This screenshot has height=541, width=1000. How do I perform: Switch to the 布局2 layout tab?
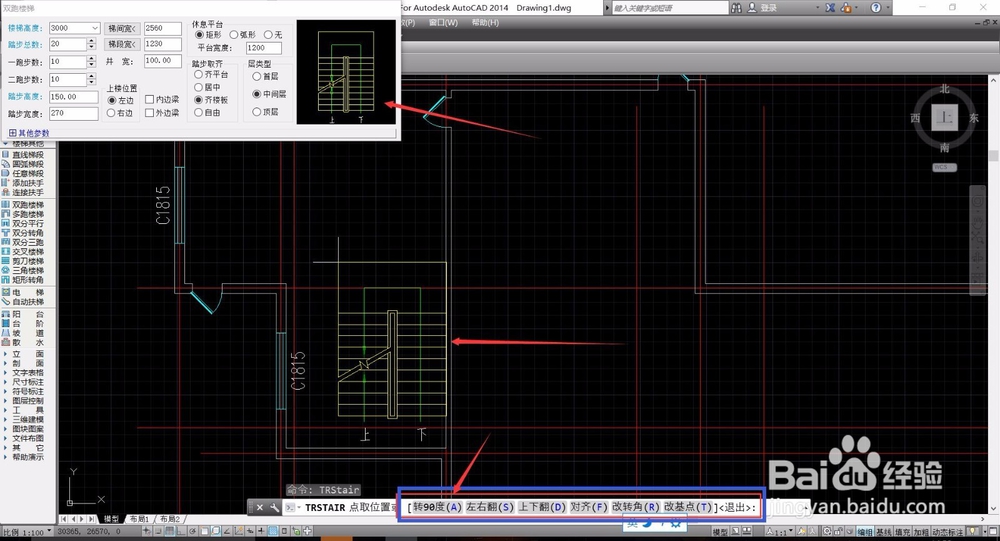pos(170,519)
